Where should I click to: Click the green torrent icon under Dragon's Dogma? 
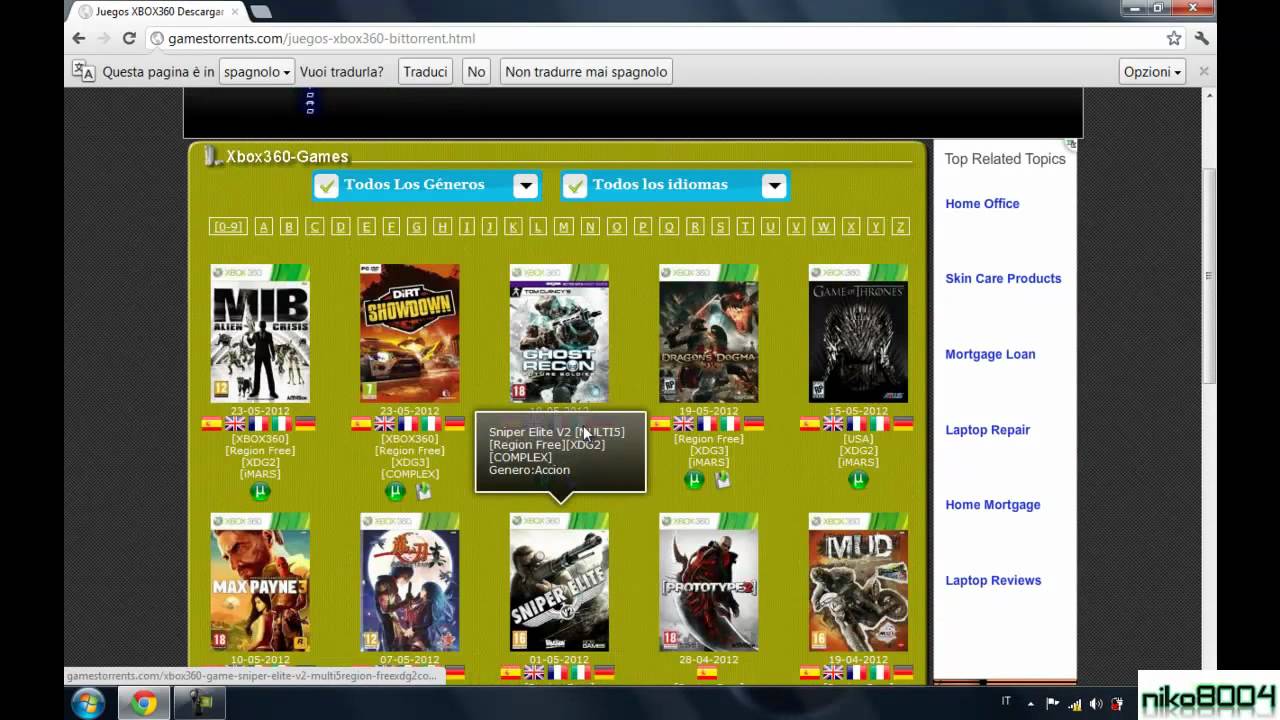point(694,480)
